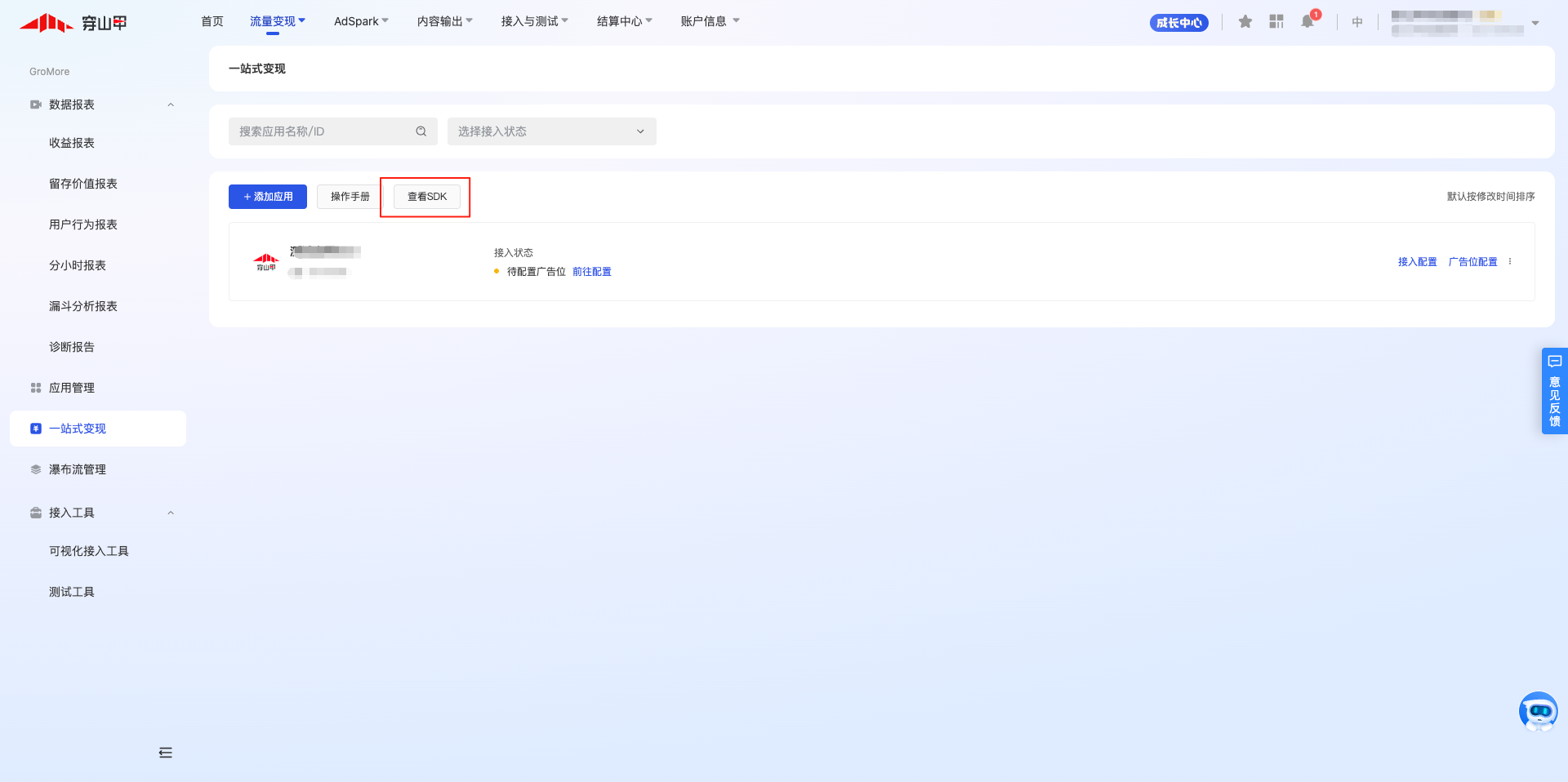Collapse the 数据报表 sidebar section
Screen dimensions: 1568x782
171,104
